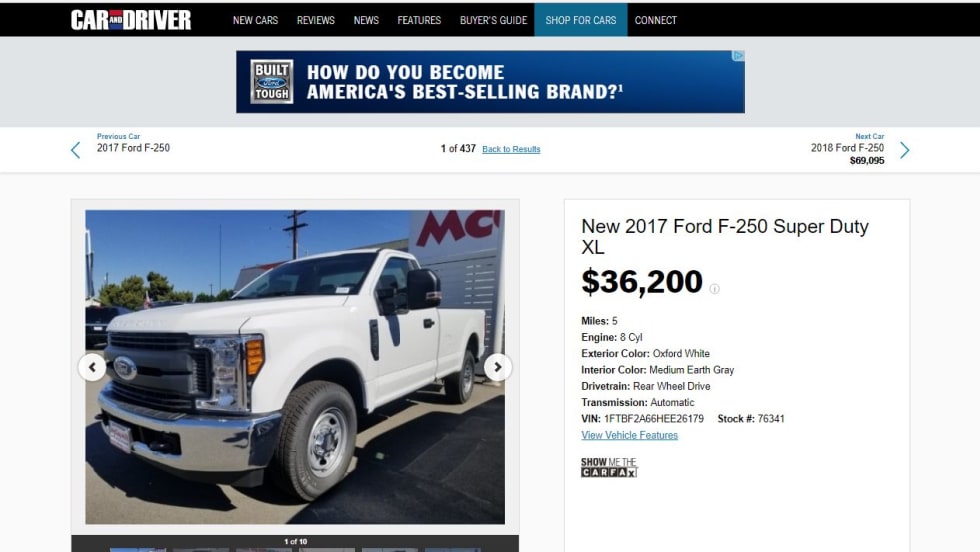Open the New Cars menu
The height and width of the screenshot is (552, 980).
[255, 20]
